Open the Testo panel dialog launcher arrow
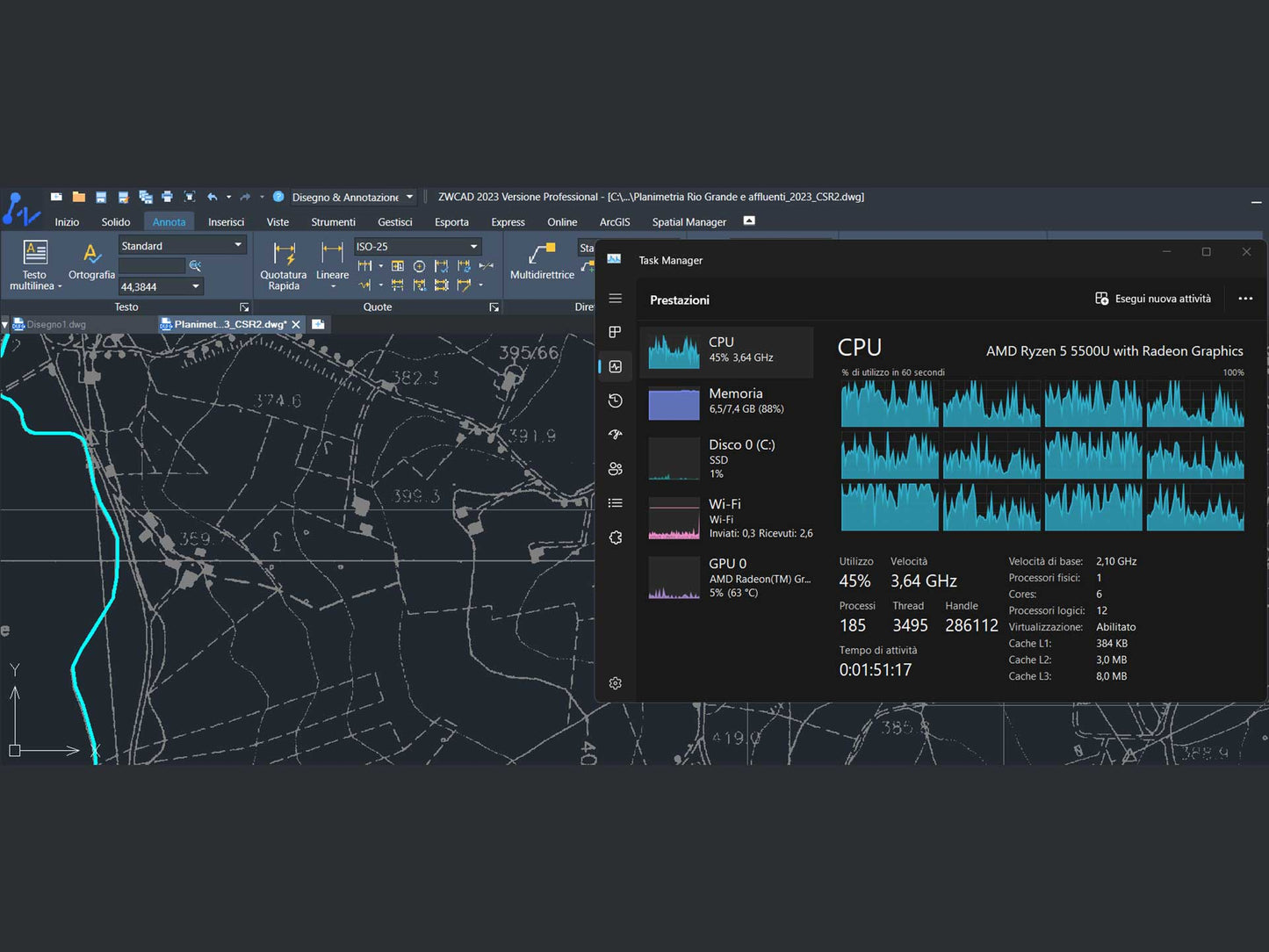 tap(244, 307)
